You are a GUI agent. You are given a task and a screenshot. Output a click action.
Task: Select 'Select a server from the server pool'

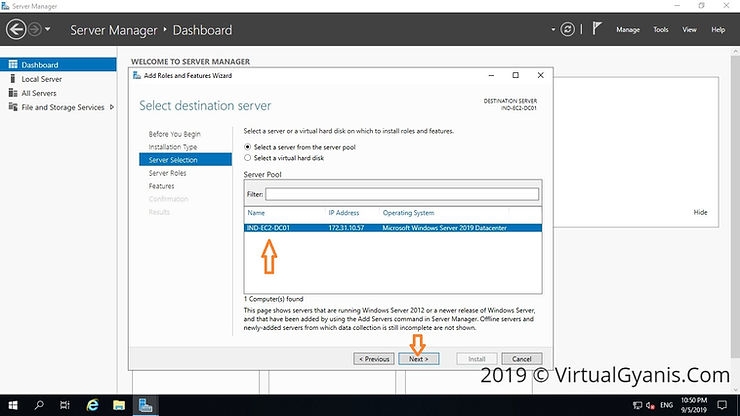(248, 147)
